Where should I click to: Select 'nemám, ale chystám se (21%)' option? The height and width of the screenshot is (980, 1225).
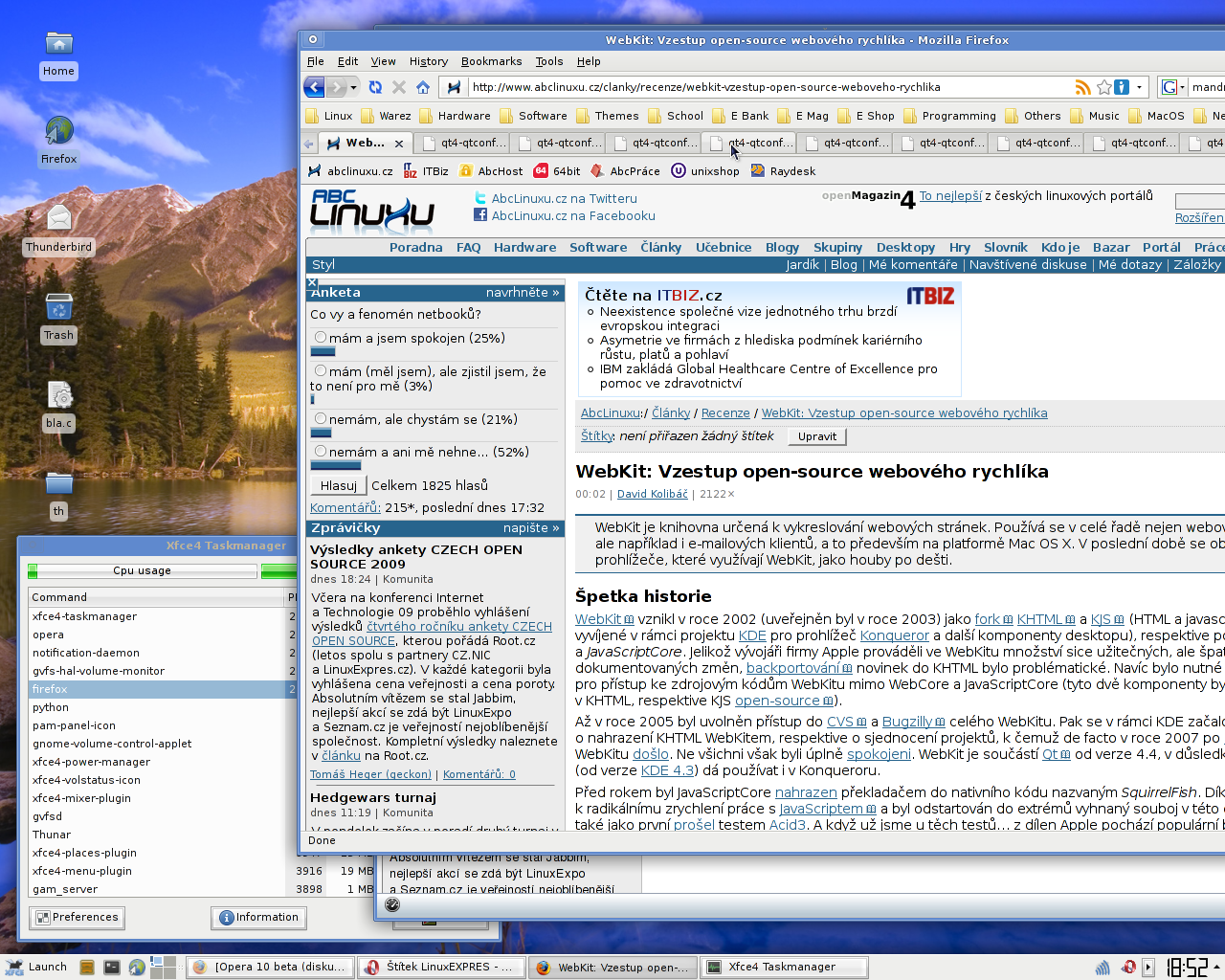[321, 419]
